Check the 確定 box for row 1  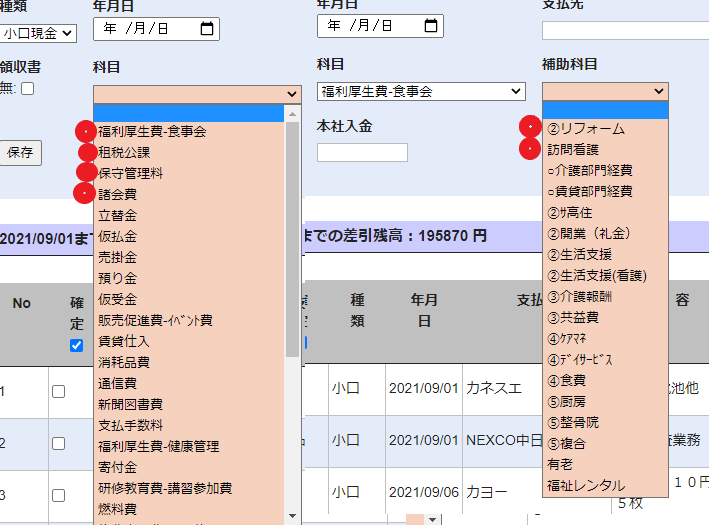click(x=58, y=392)
